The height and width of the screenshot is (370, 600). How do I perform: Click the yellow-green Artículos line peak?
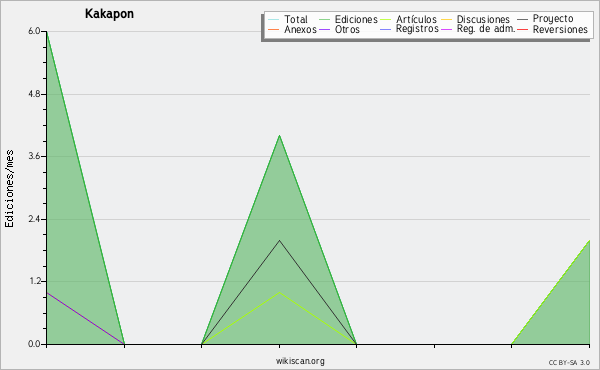pos(280,293)
